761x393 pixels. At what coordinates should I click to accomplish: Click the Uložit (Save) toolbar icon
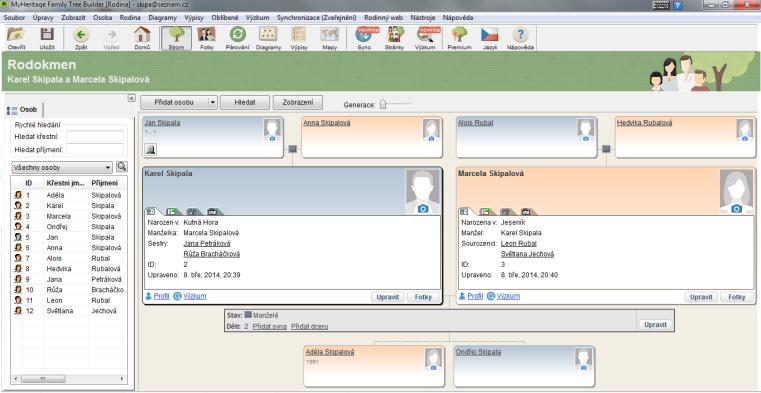pyautogui.click(x=47, y=38)
